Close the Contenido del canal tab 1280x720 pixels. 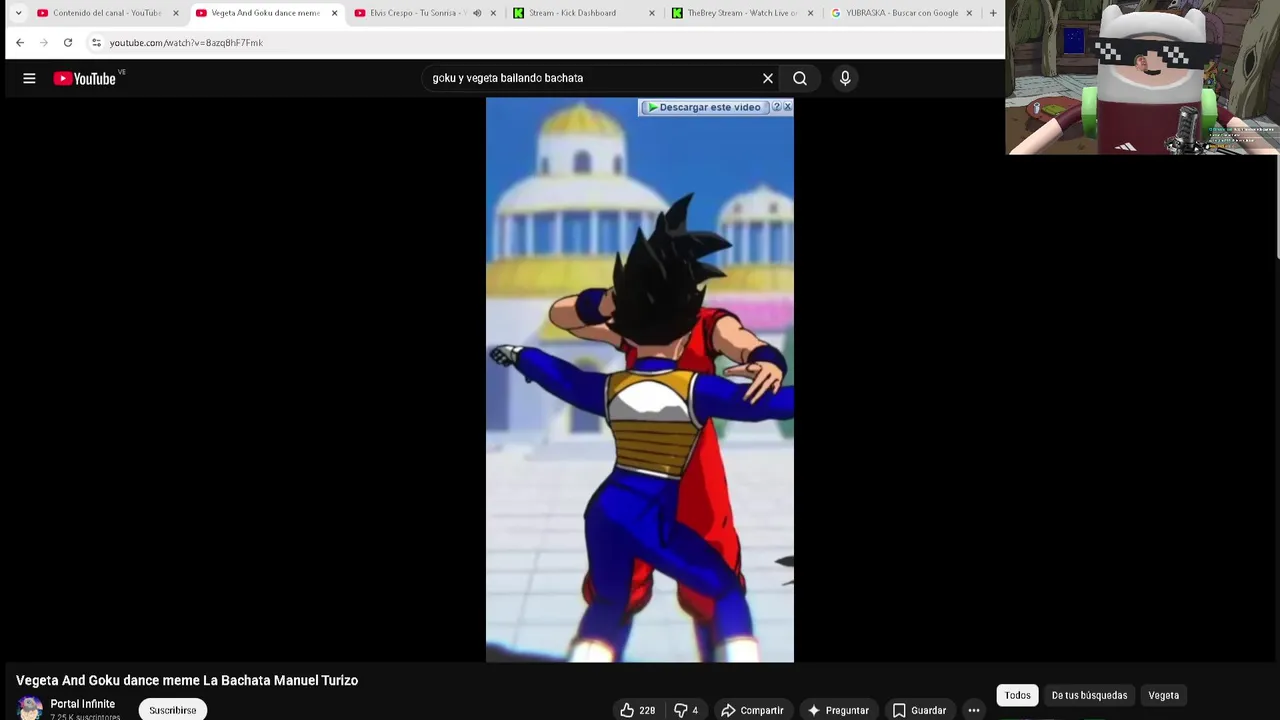pos(176,13)
